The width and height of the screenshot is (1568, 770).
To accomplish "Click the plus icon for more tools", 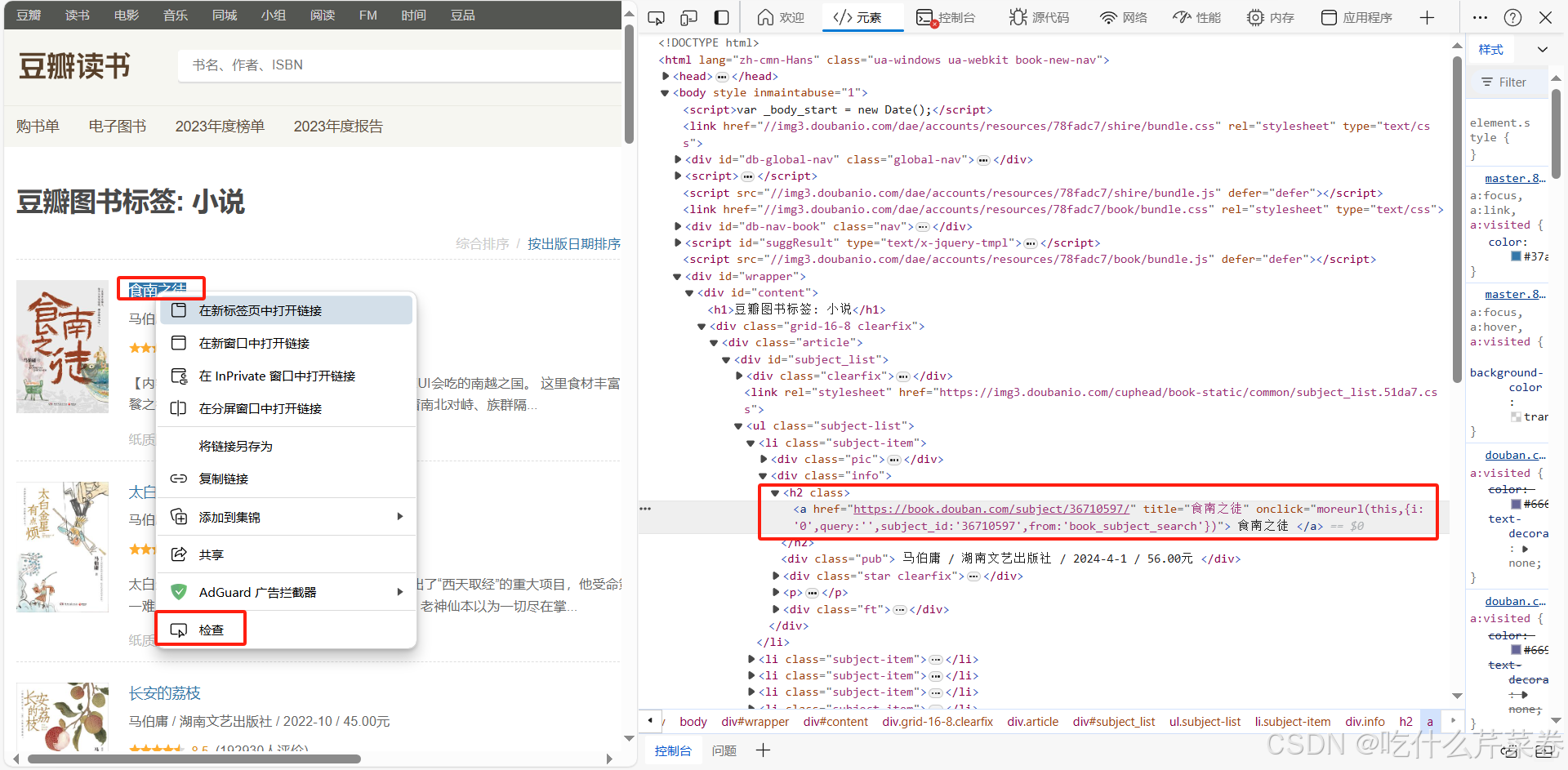I will click(1427, 17).
